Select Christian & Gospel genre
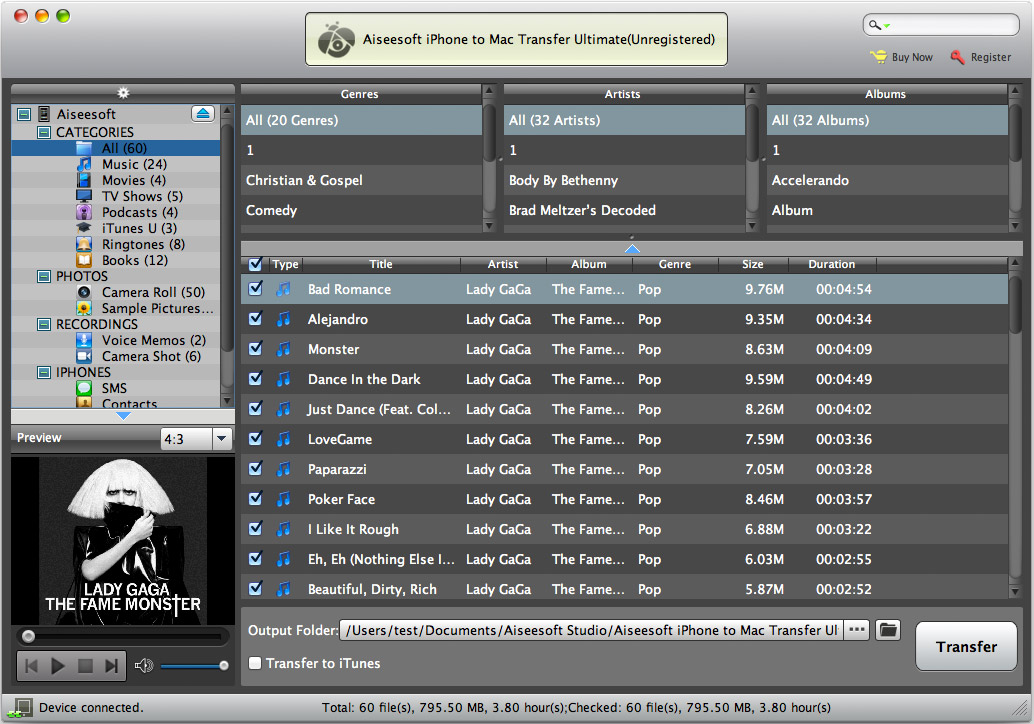Image resolution: width=1034 pixels, height=724 pixels. pyautogui.click(x=304, y=180)
